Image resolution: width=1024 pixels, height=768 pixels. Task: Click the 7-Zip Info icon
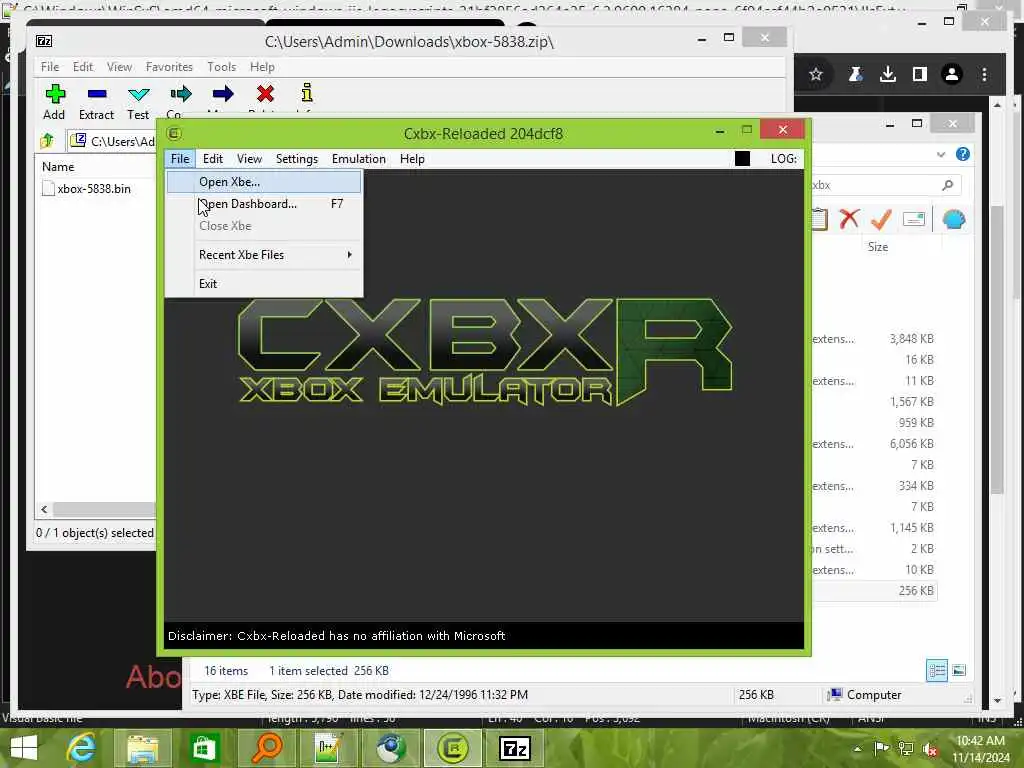(307, 95)
